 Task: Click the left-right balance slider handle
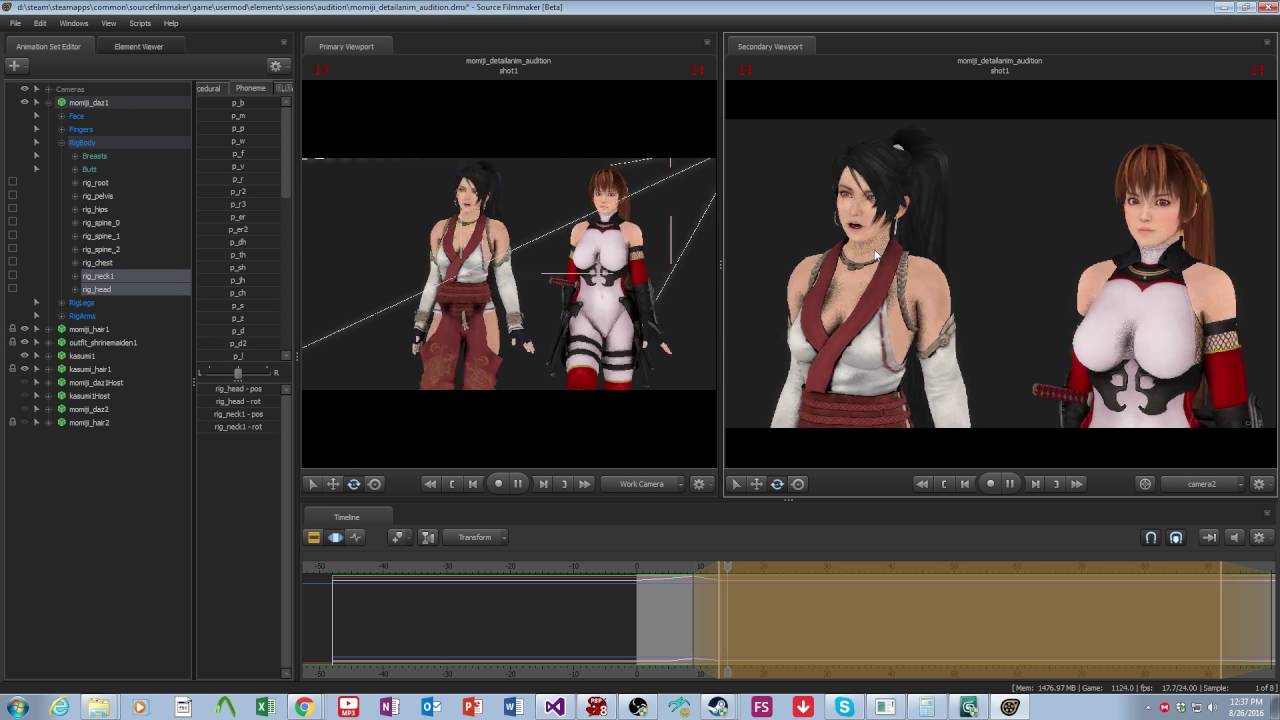237,372
